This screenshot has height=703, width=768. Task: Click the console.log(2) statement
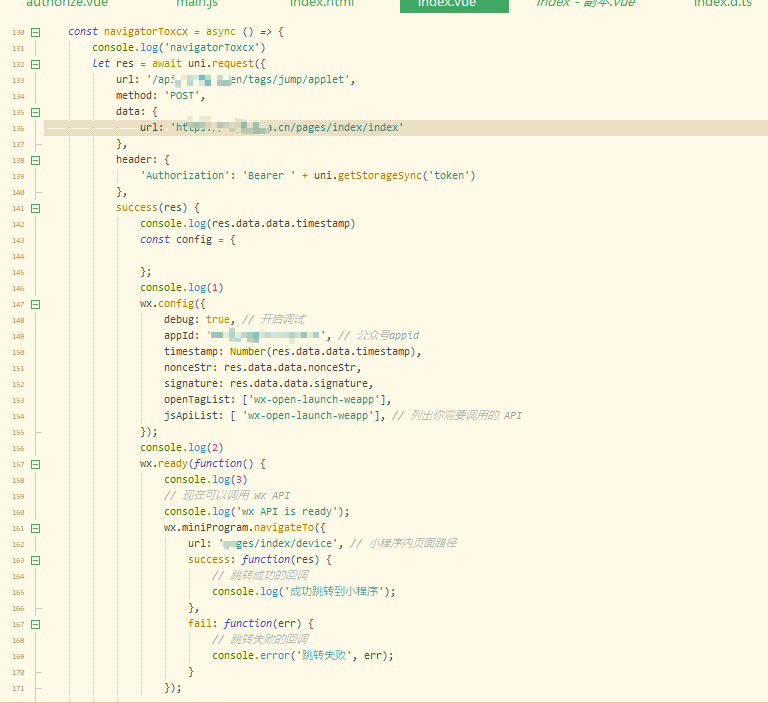pos(182,448)
